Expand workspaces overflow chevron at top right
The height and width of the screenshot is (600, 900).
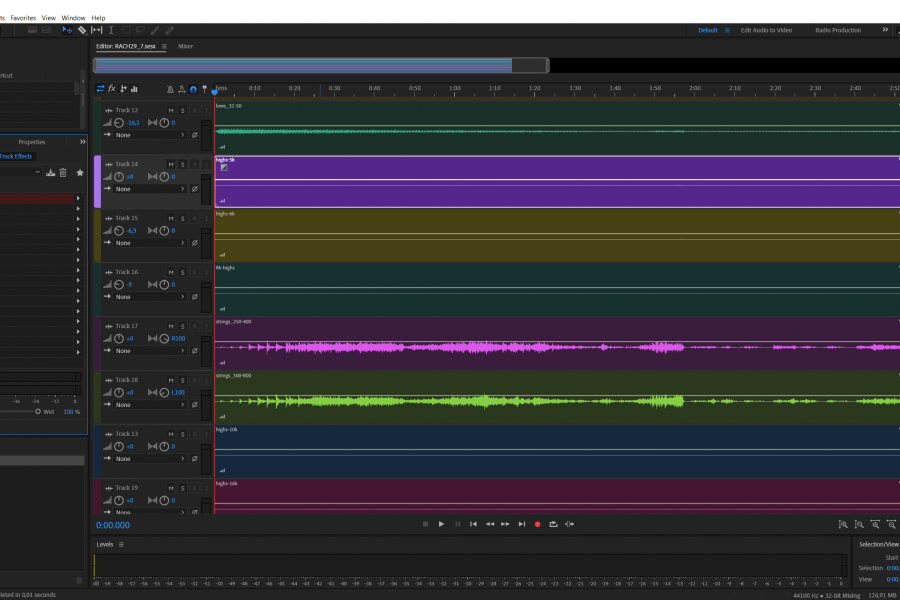(884, 30)
